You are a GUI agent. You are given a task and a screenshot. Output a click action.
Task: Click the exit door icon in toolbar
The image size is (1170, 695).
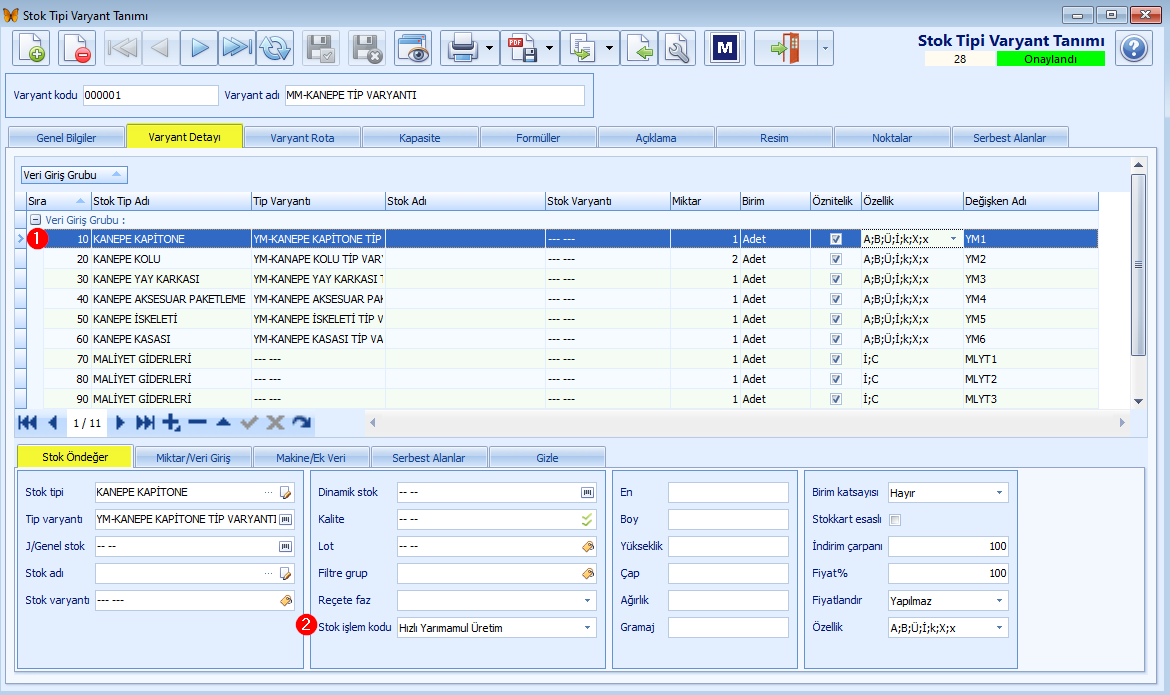click(x=785, y=49)
